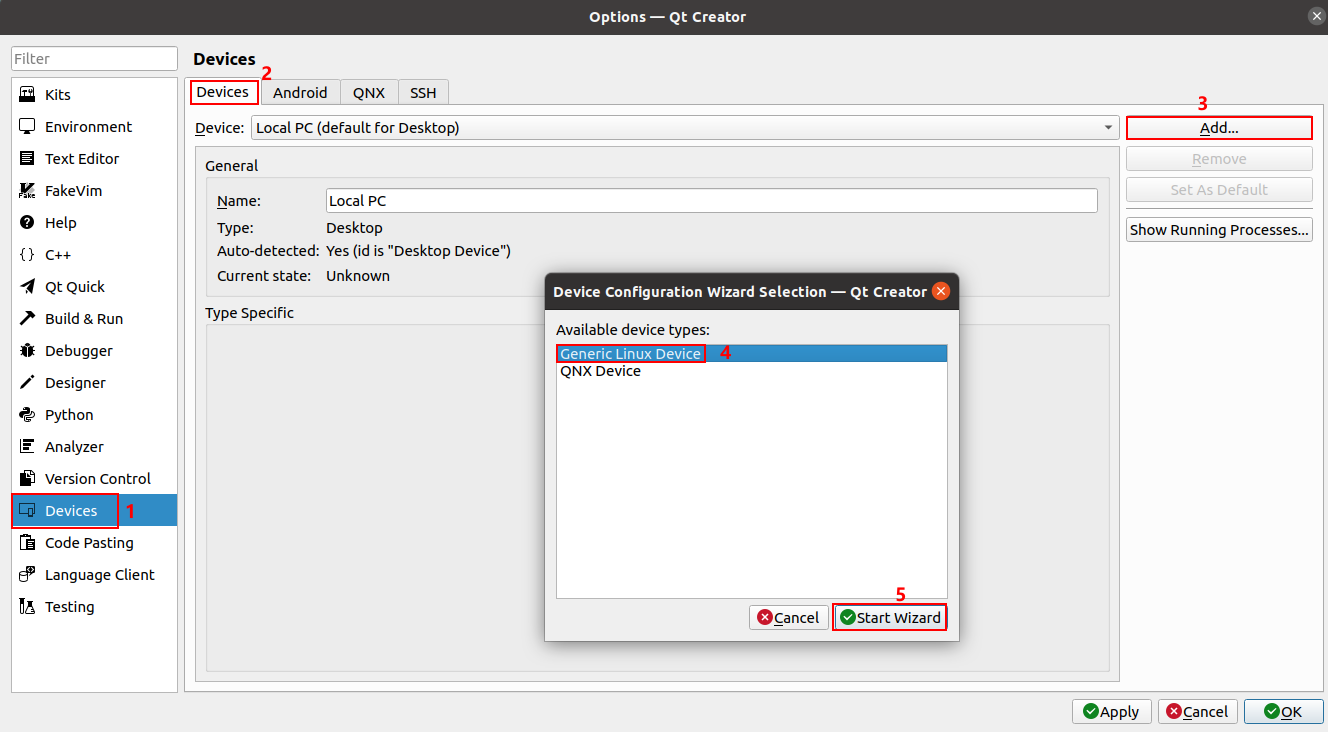Focus the Filter search field

coord(94,59)
